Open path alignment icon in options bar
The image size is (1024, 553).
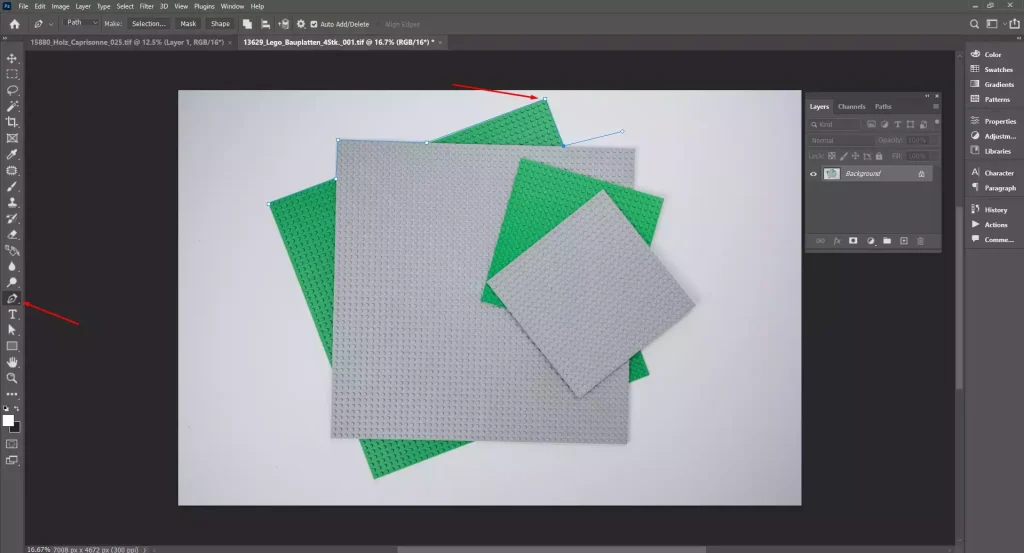pyautogui.click(x=266, y=24)
